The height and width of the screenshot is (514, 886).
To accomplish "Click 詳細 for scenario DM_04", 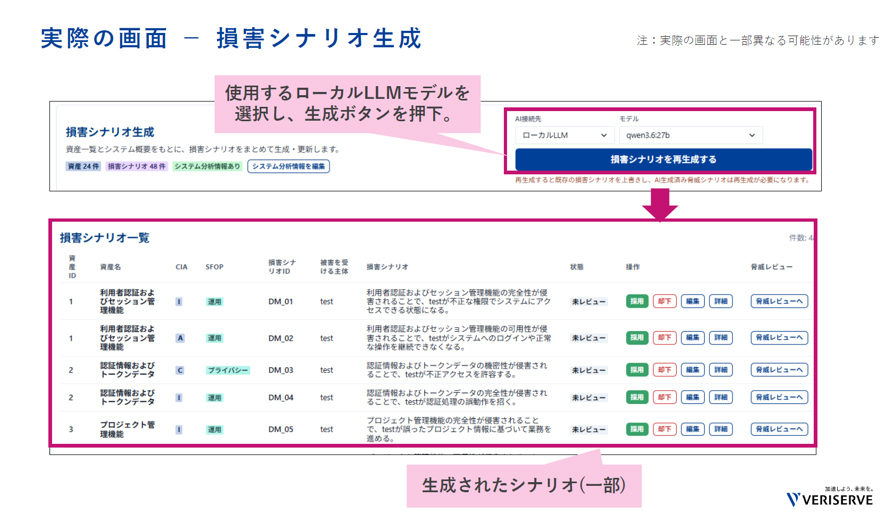I will click(x=721, y=397).
